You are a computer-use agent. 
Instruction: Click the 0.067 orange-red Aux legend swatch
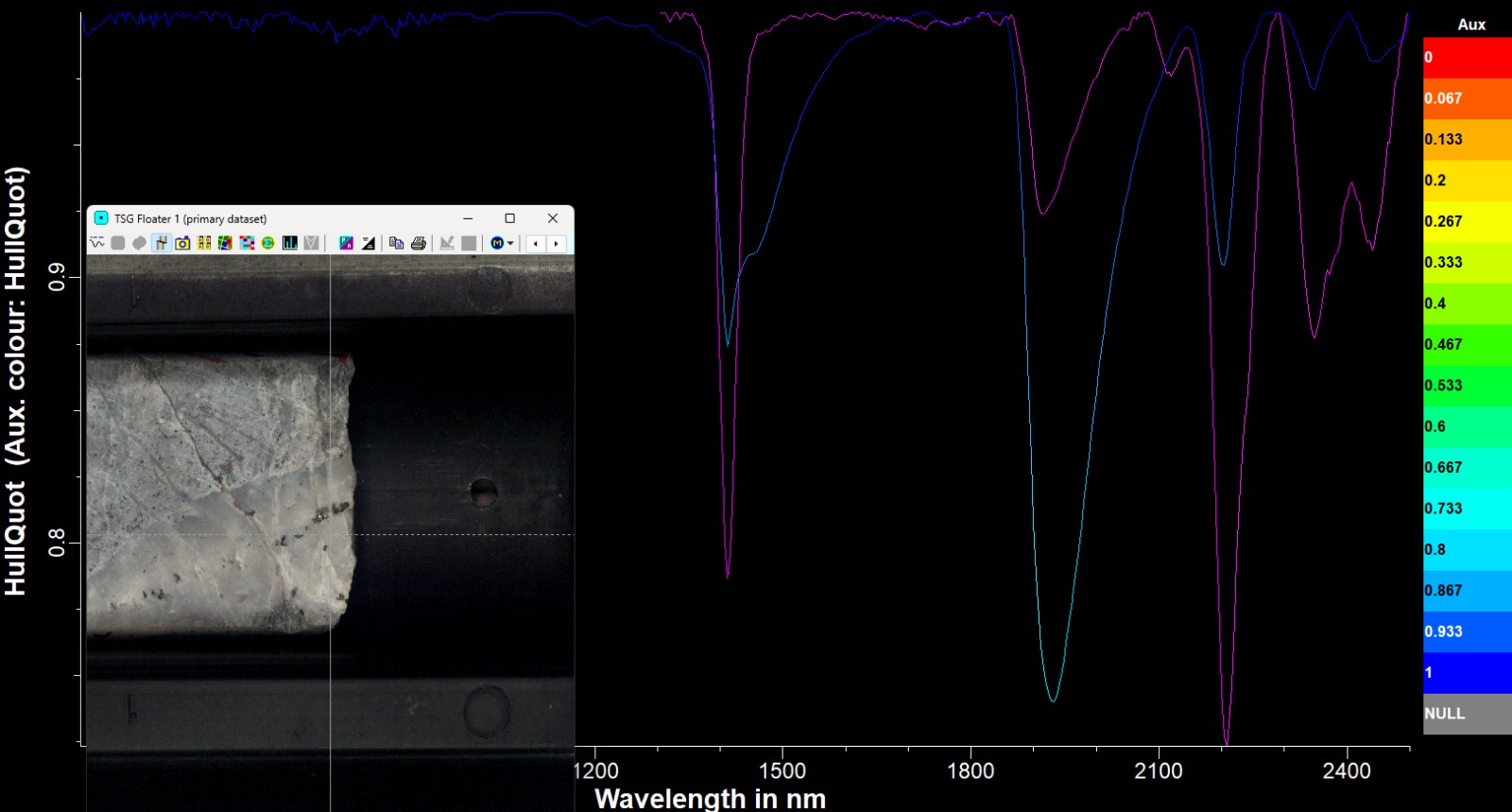[x=1468, y=98]
